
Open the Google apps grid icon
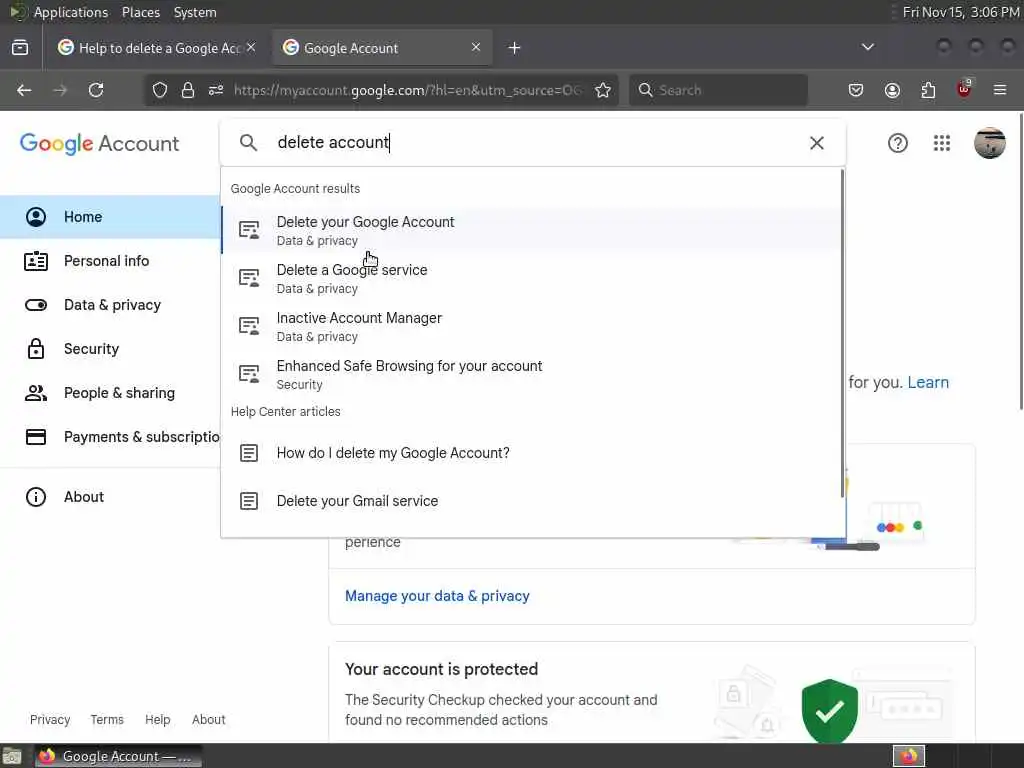942,143
